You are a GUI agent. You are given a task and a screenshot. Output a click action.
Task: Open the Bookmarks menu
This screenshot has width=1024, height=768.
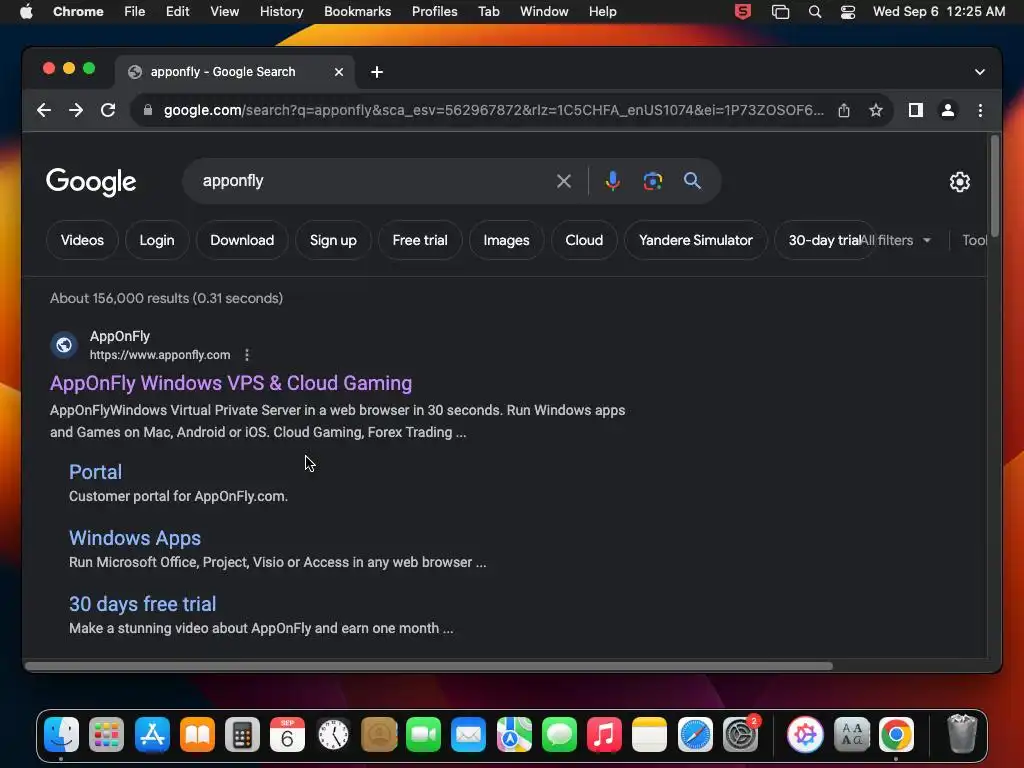357,12
